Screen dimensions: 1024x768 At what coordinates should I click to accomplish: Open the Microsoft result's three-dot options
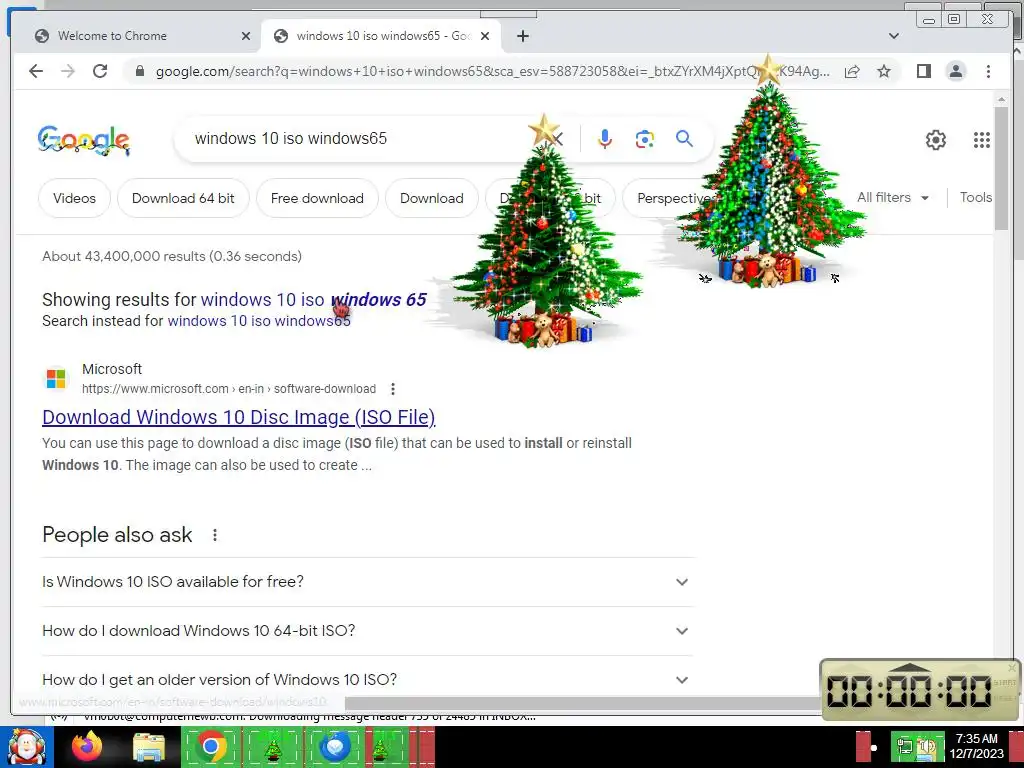click(392, 389)
